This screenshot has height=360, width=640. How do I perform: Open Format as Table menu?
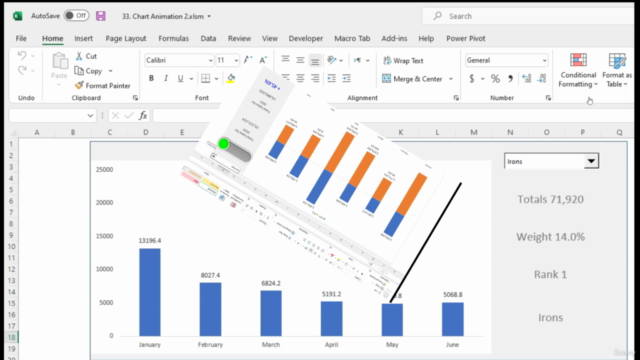[617, 70]
